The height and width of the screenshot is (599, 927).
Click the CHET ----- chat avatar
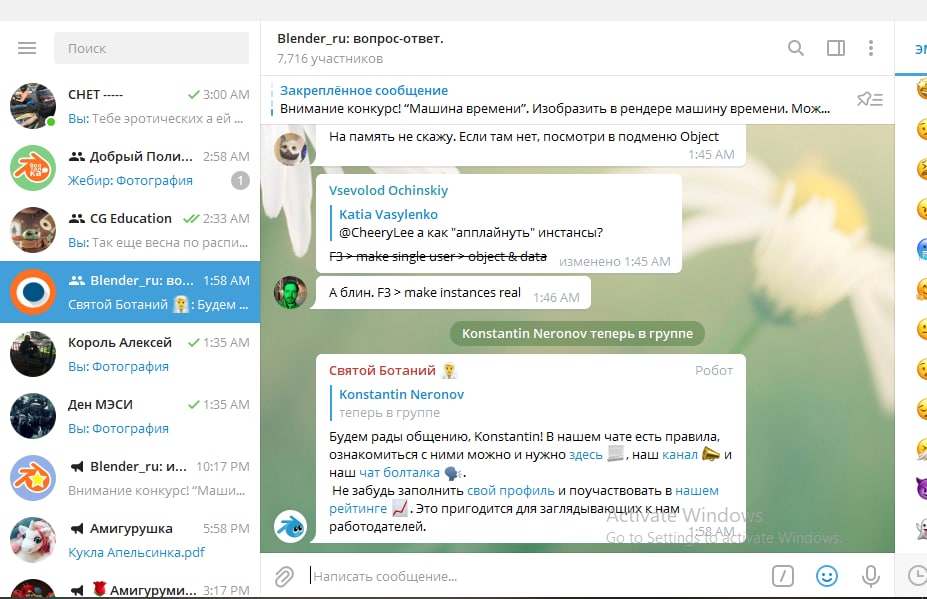(33, 106)
